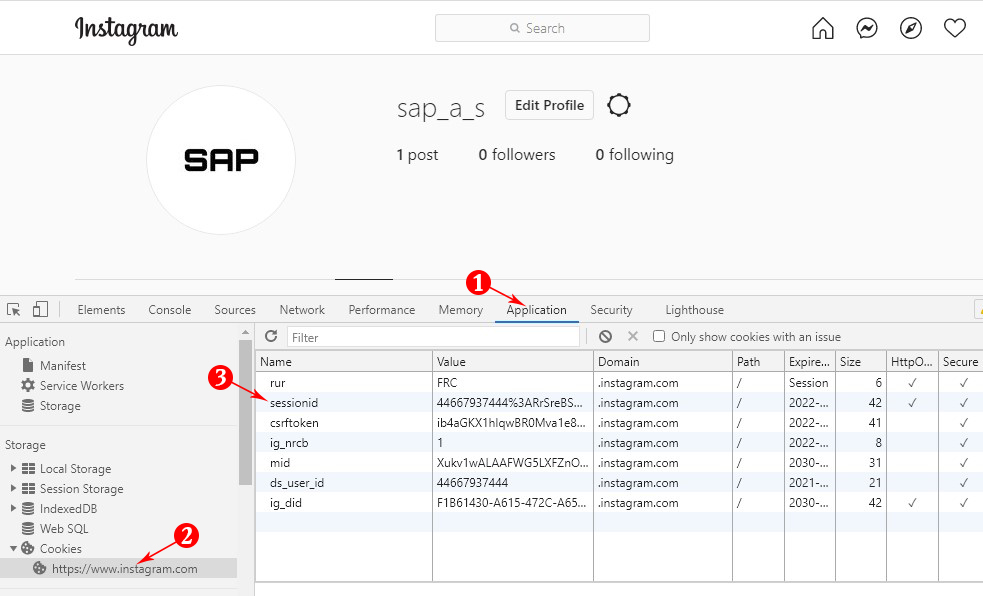
Task: Click the sidebar scrollbar in Application panel
Action: coord(245,412)
